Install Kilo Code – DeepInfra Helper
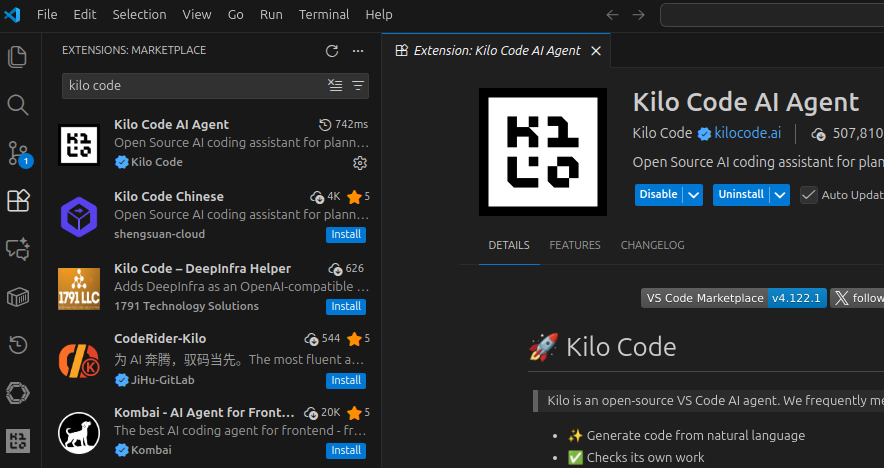884x468 pixels. [x=346, y=306]
